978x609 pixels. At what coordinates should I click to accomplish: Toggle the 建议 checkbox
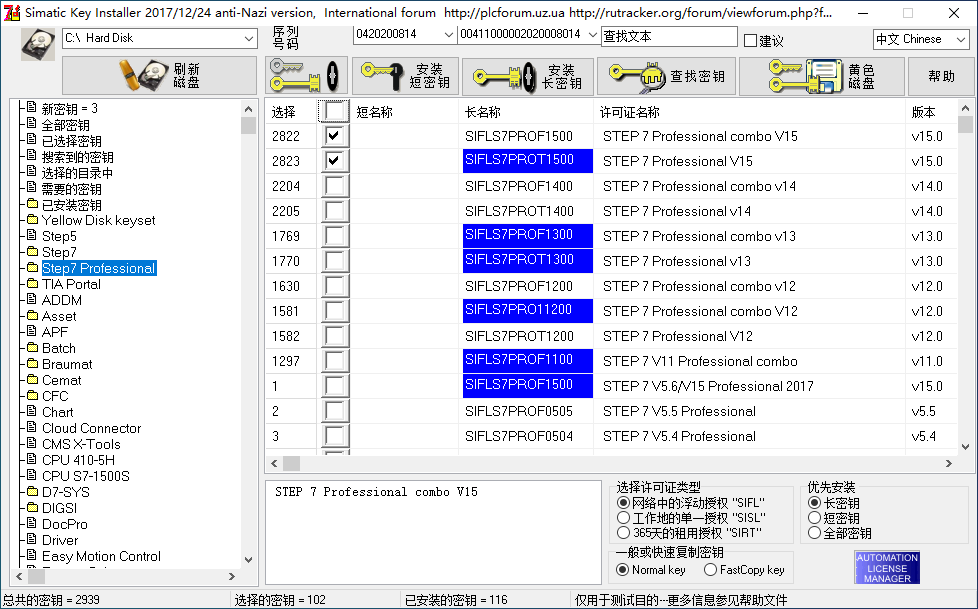(x=751, y=41)
